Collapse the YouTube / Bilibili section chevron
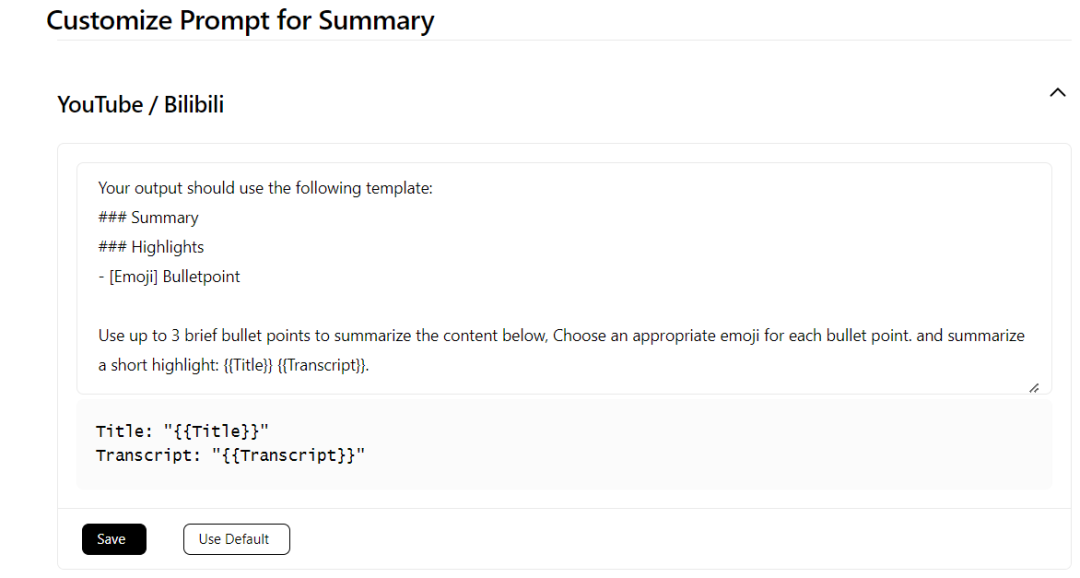The height and width of the screenshot is (578, 1080). (x=1057, y=93)
